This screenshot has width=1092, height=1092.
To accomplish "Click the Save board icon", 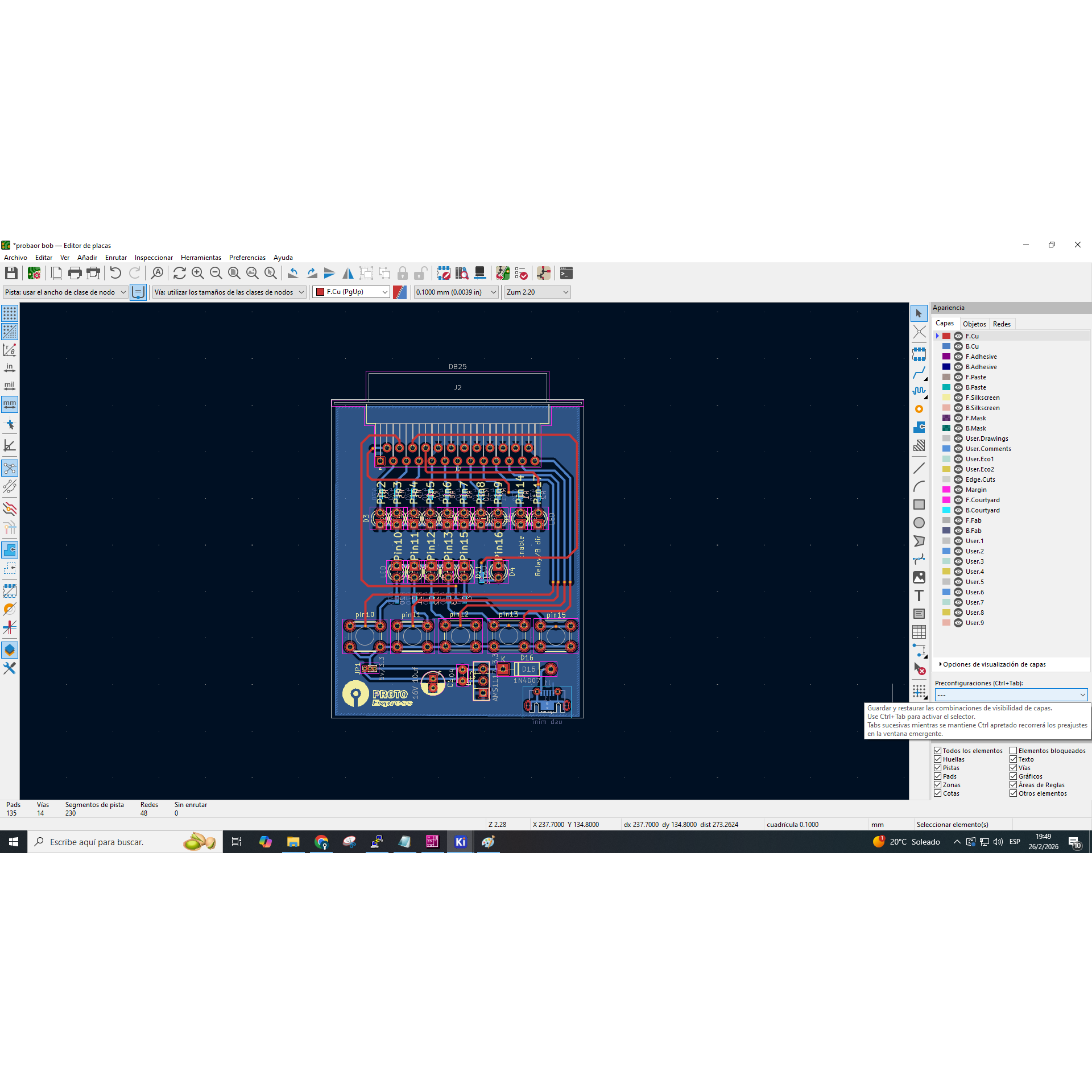I will tap(11, 274).
